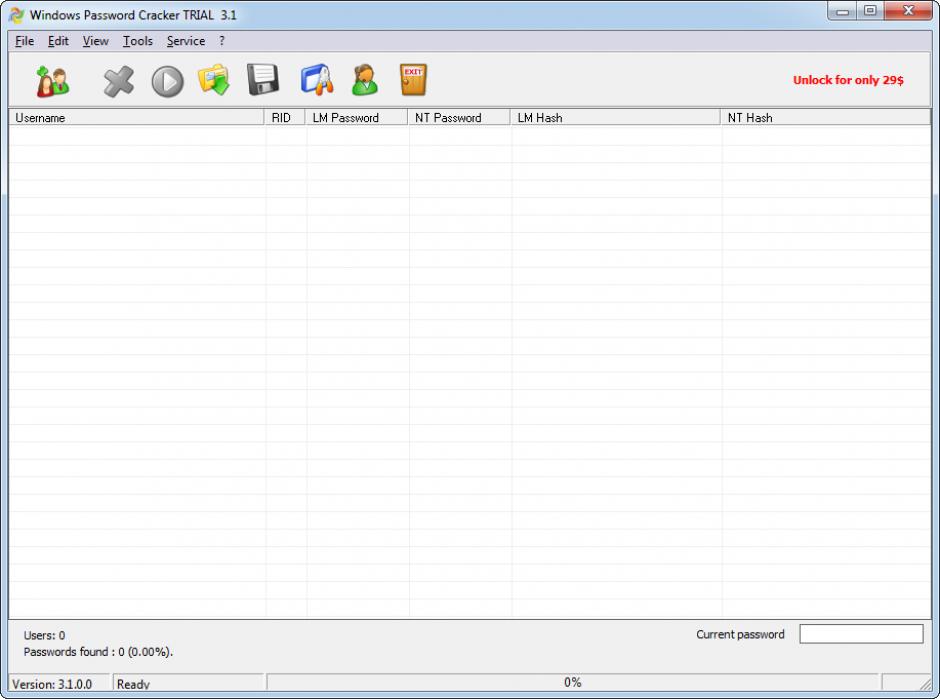Open the File menu
The height and width of the screenshot is (699, 940).
pos(25,41)
